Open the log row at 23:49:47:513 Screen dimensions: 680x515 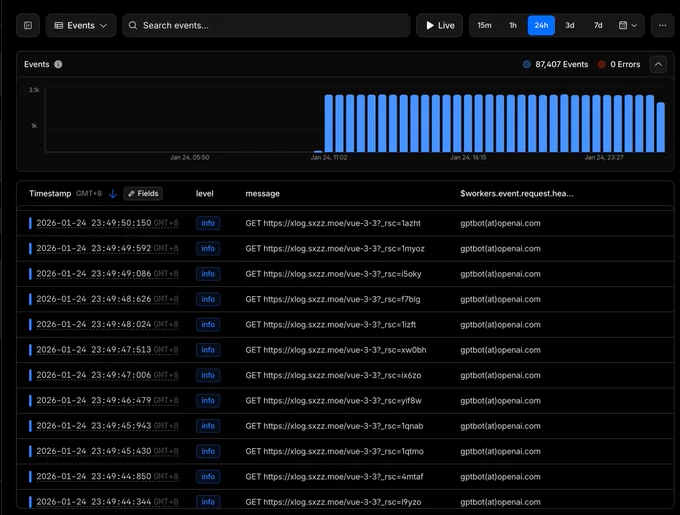click(x=345, y=350)
